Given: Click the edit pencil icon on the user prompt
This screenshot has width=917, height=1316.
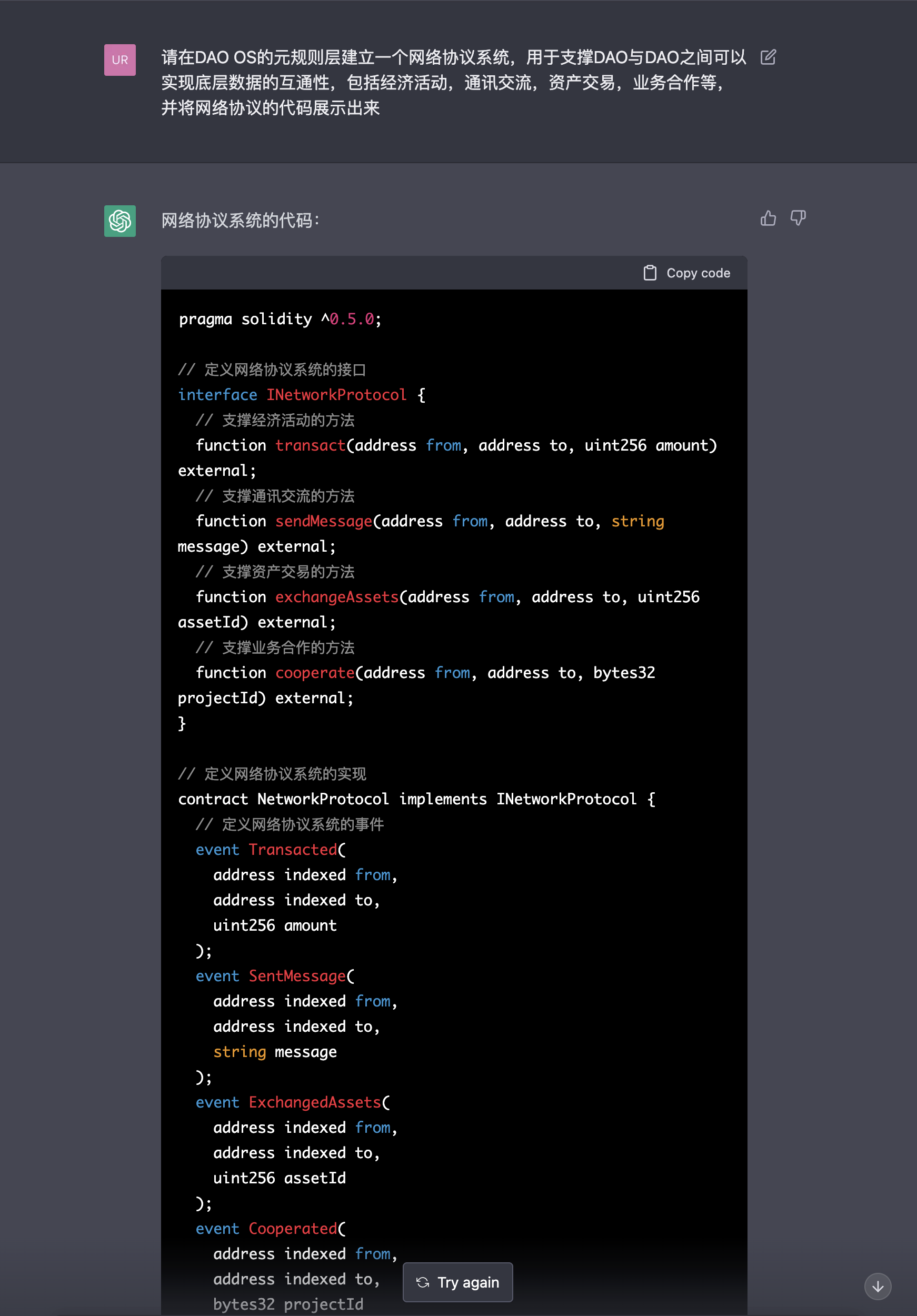Looking at the screenshot, I should (x=768, y=57).
